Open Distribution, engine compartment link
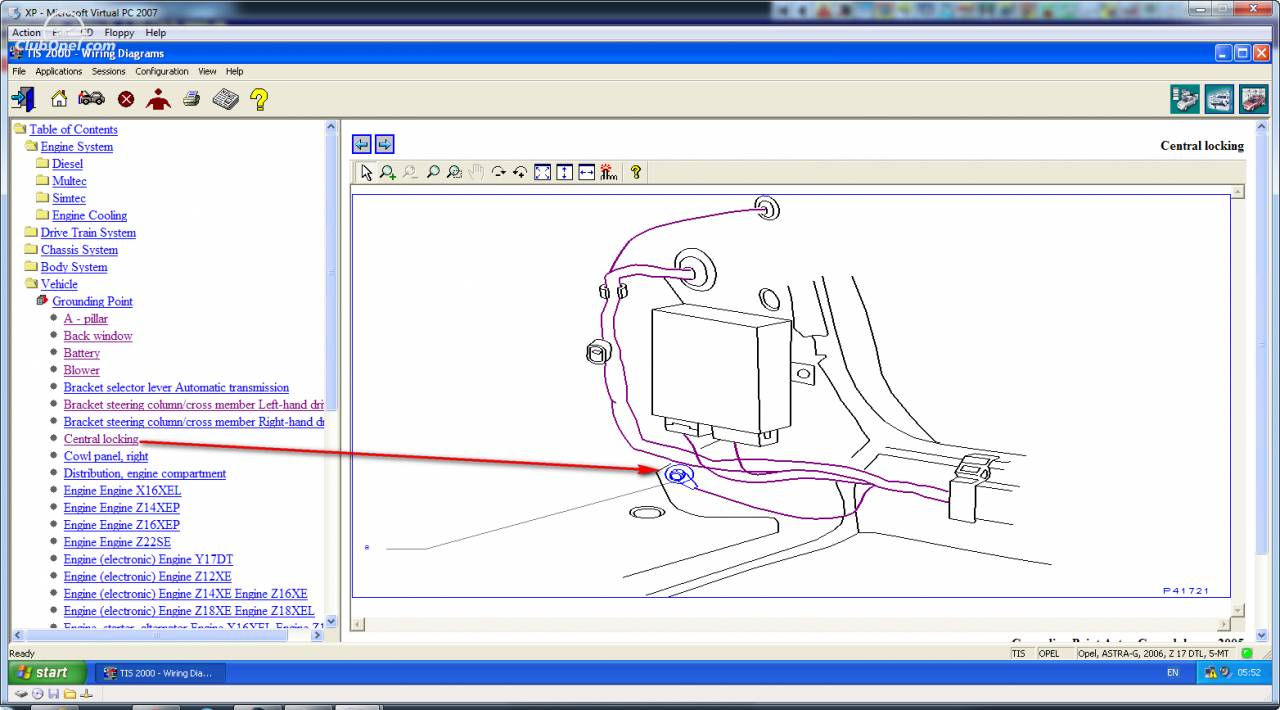Image resolution: width=1280 pixels, height=710 pixels. [145, 473]
